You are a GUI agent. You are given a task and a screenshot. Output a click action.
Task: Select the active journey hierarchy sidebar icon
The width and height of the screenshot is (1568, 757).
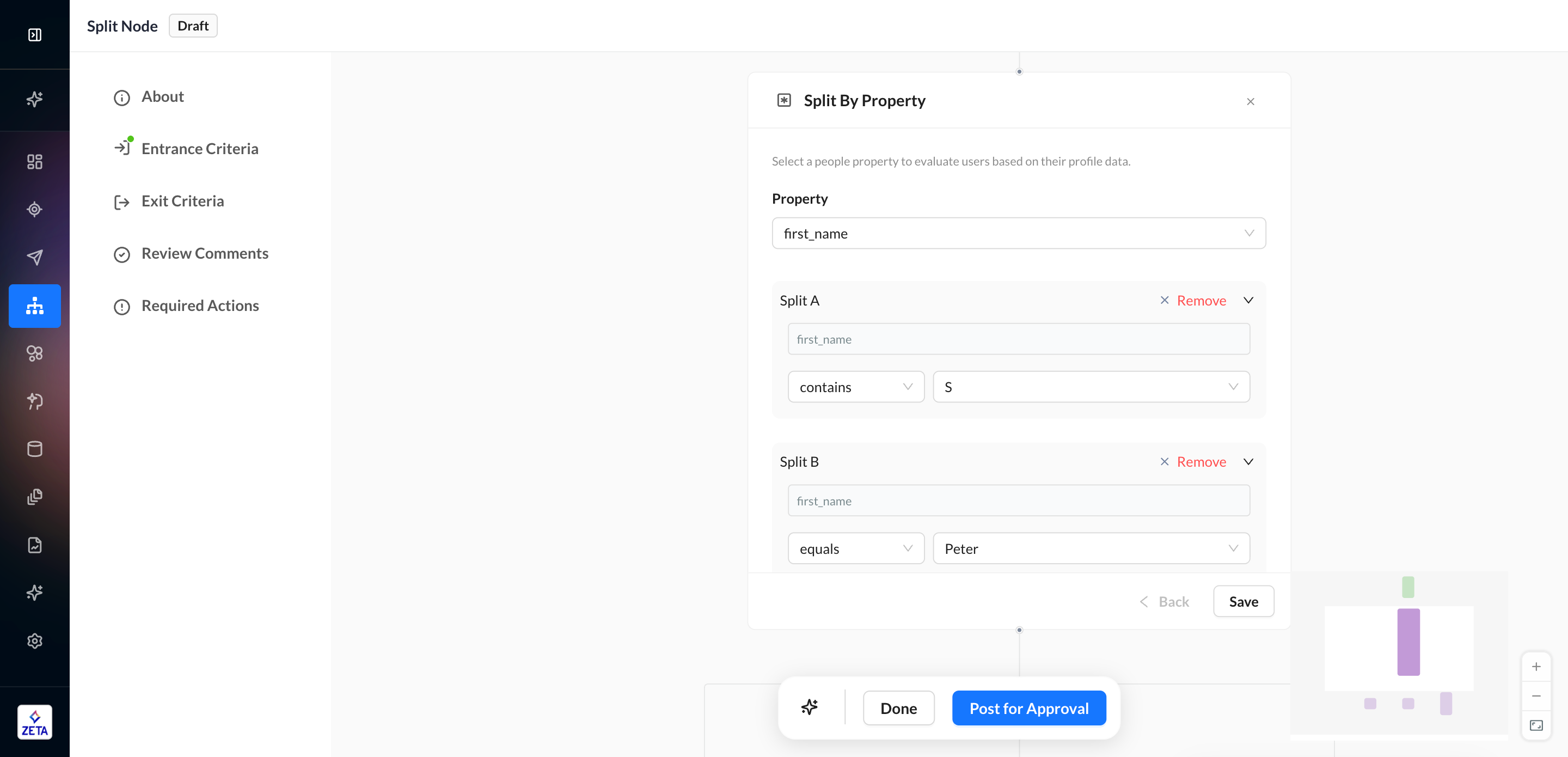click(35, 306)
